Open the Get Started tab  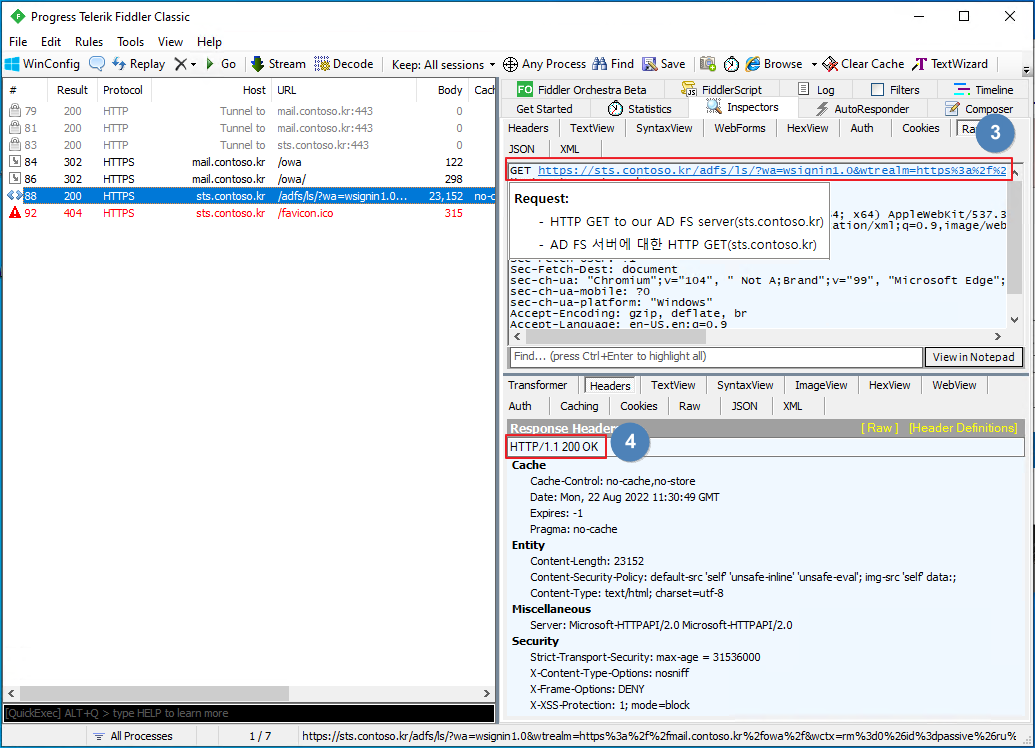click(544, 109)
